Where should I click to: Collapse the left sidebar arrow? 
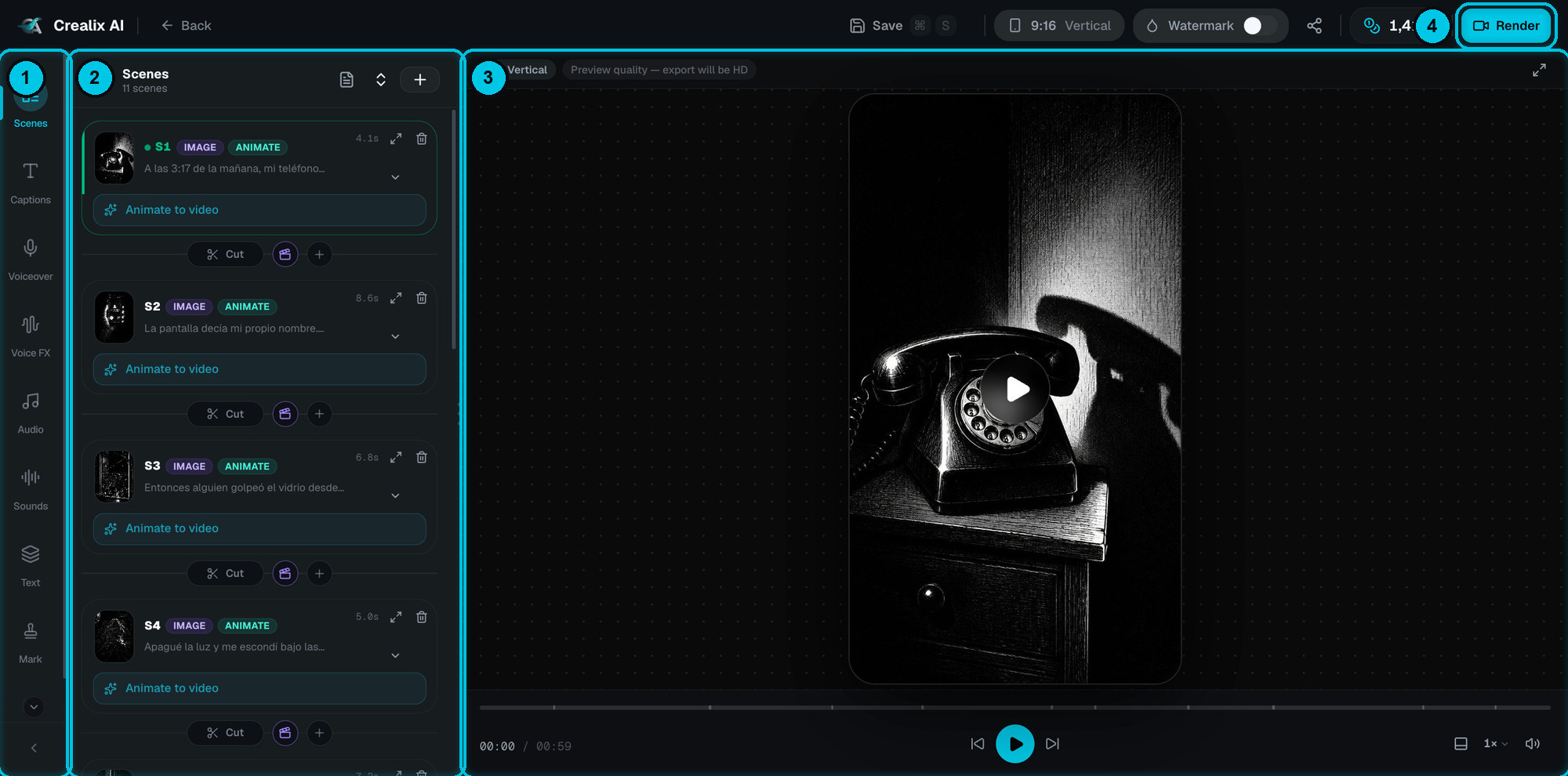[x=34, y=748]
